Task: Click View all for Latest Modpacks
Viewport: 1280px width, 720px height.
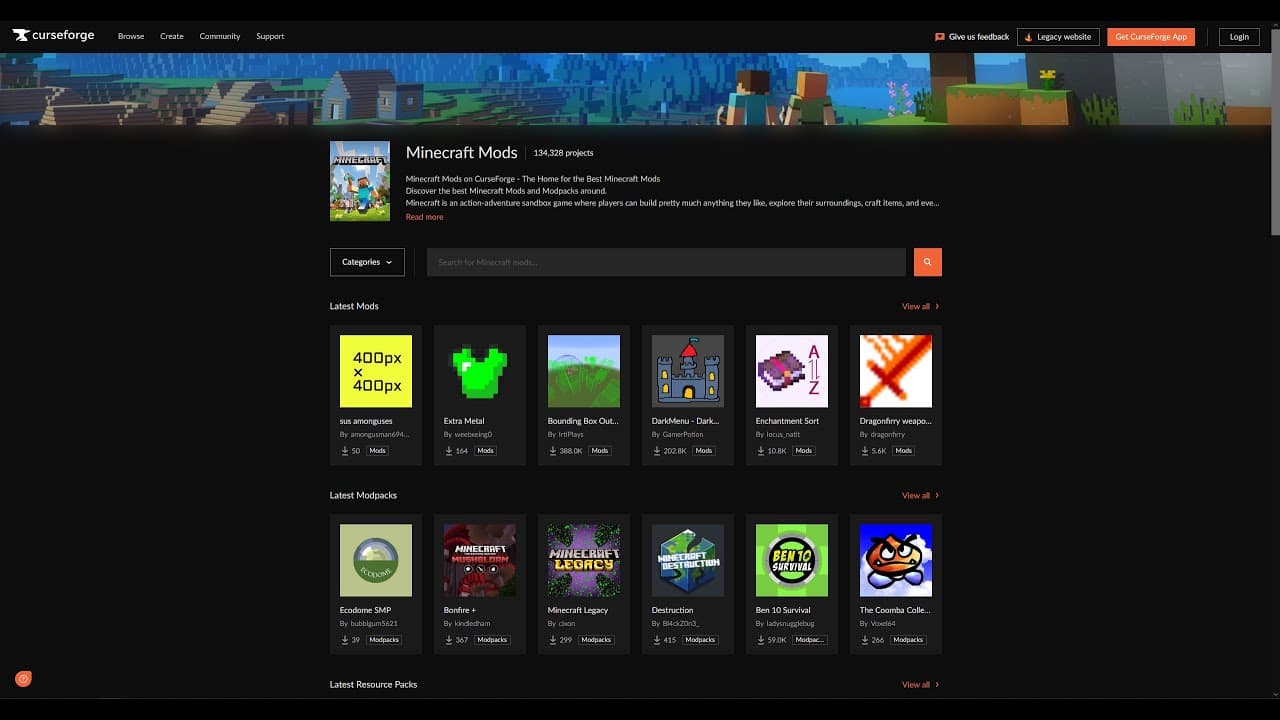Action: point(921,495)
